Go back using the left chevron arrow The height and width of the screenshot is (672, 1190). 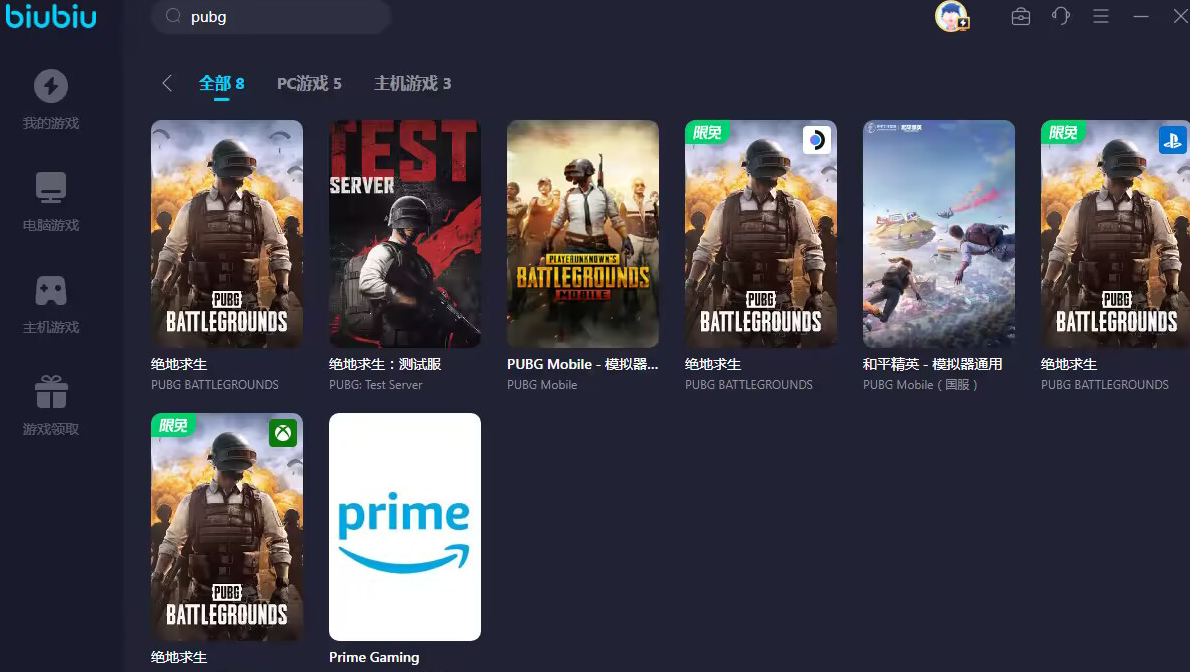pyautogui.click(x=167, y=84)
